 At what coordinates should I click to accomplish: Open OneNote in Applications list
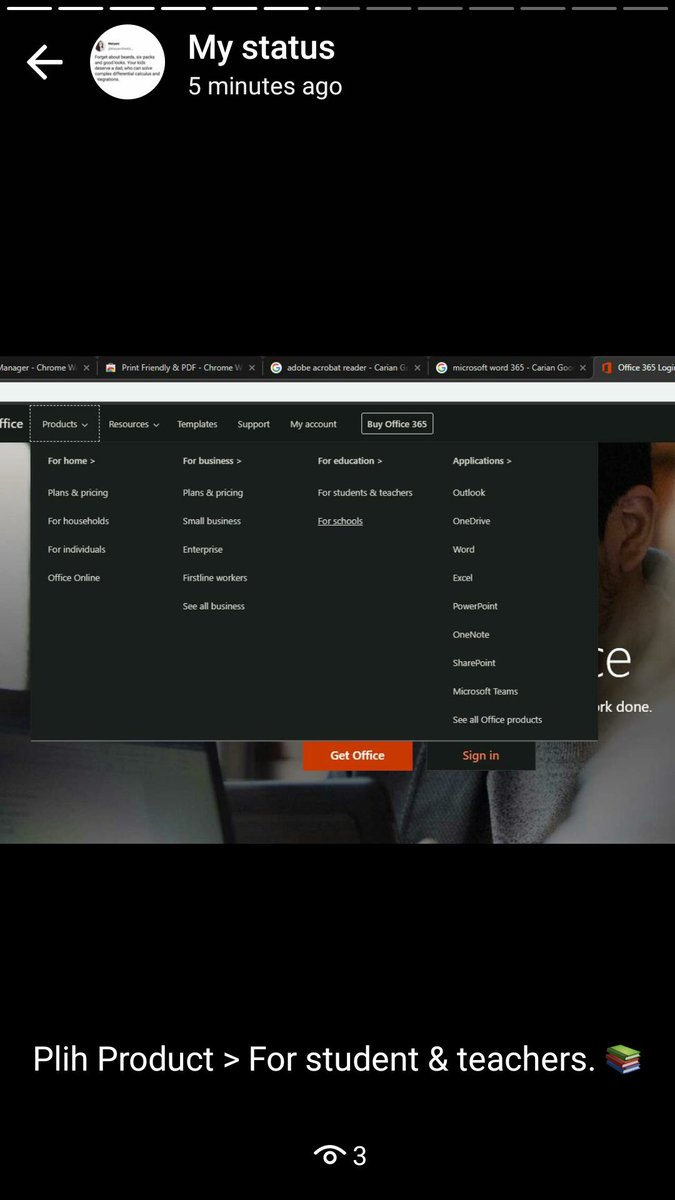471,635
